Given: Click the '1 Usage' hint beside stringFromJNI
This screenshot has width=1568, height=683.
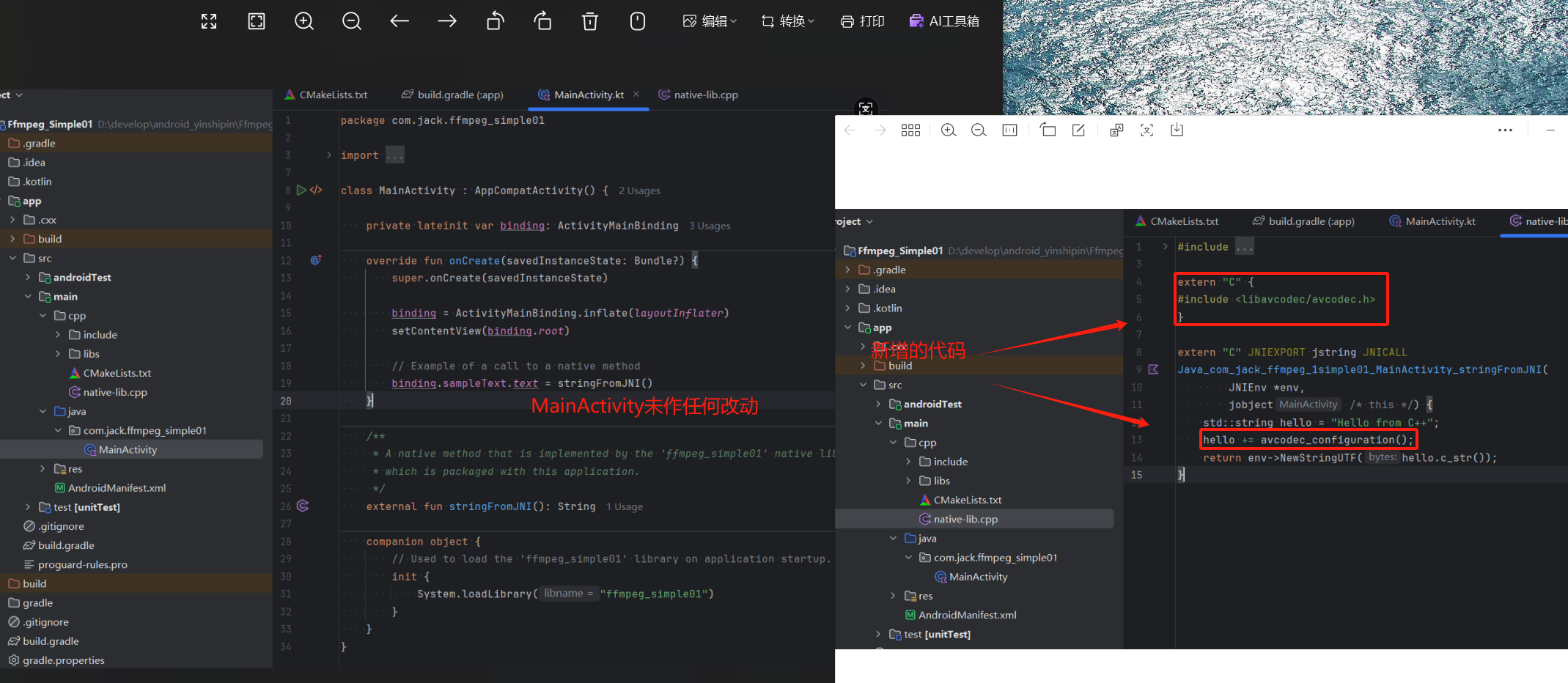Looking at the screenshot, I should (625, 506).
